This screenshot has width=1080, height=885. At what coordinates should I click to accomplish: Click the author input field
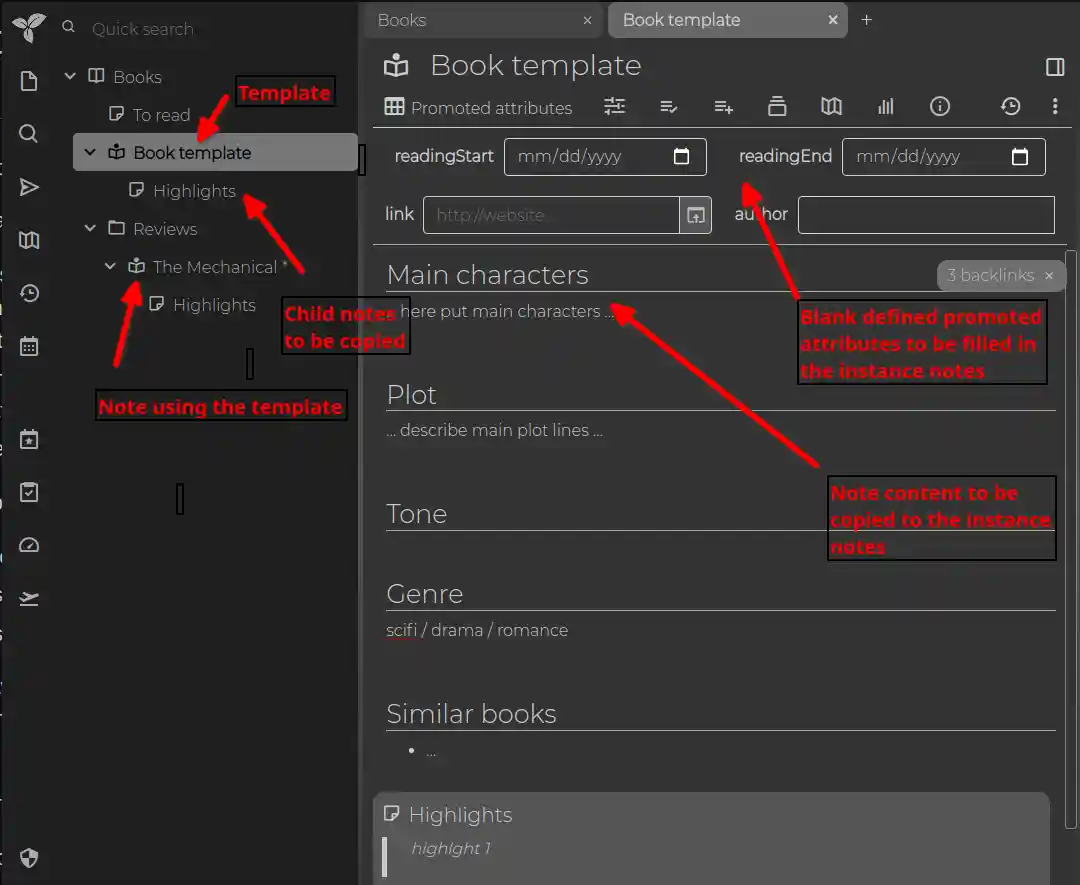click(x=925, y=215)
